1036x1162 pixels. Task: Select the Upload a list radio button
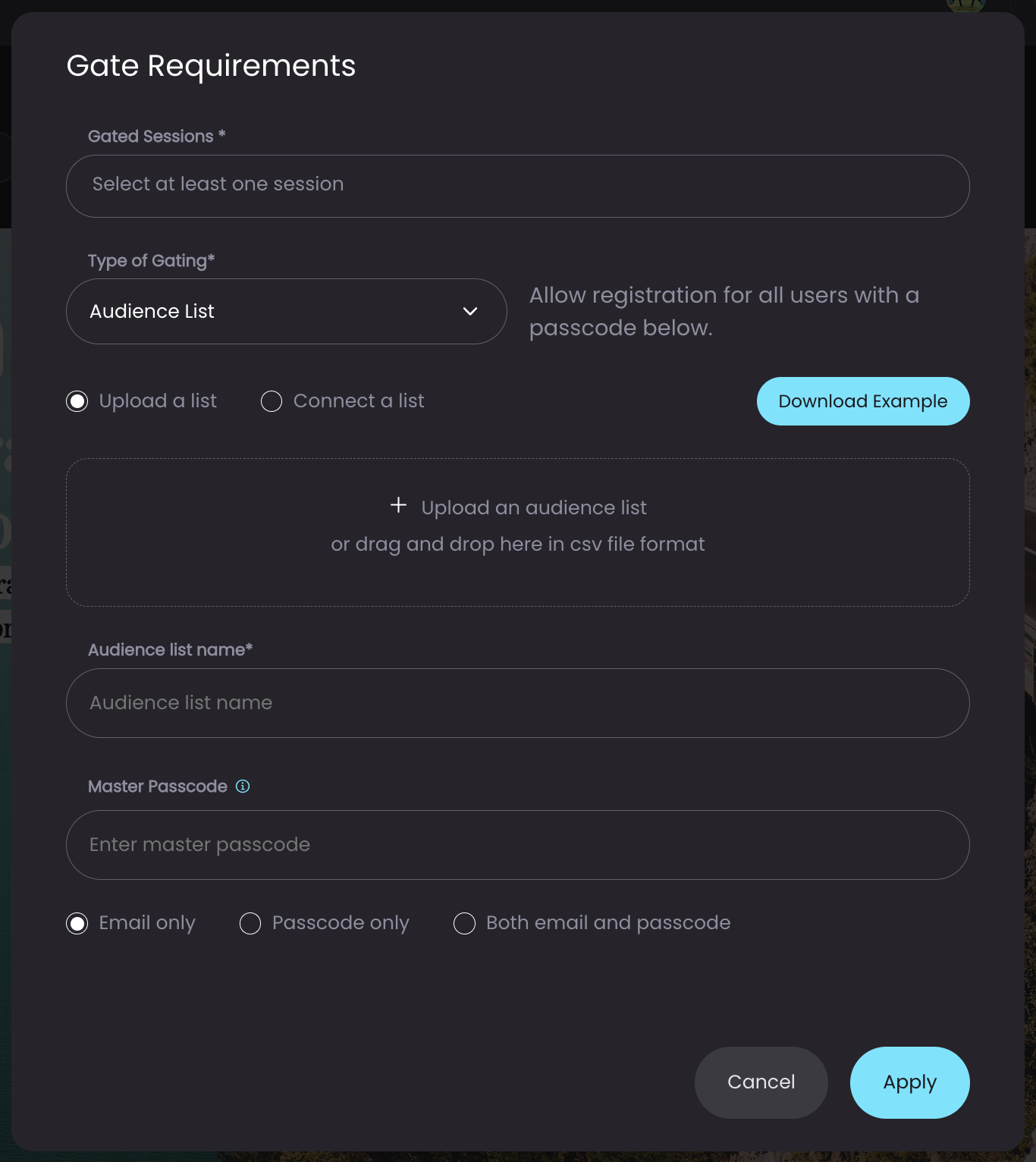(x=77, y=401)
